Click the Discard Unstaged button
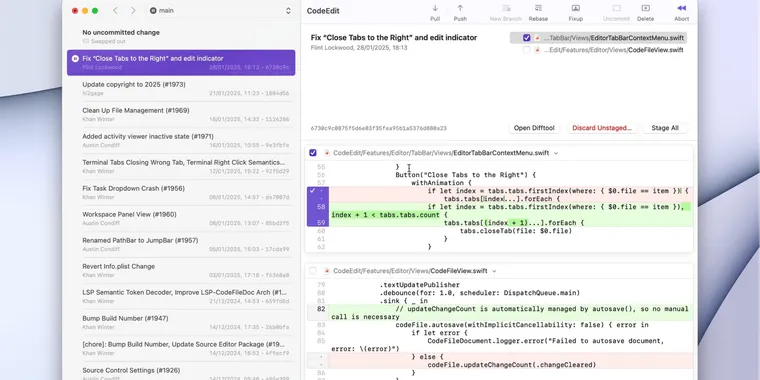The height and width of the screenshot is (380, 760). tap(602, 128)
